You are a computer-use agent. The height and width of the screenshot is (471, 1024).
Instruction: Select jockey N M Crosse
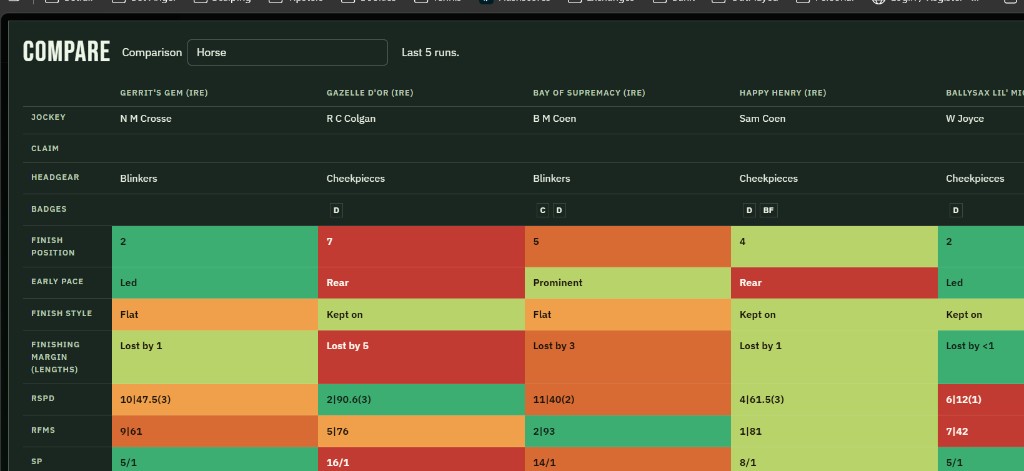146,119
